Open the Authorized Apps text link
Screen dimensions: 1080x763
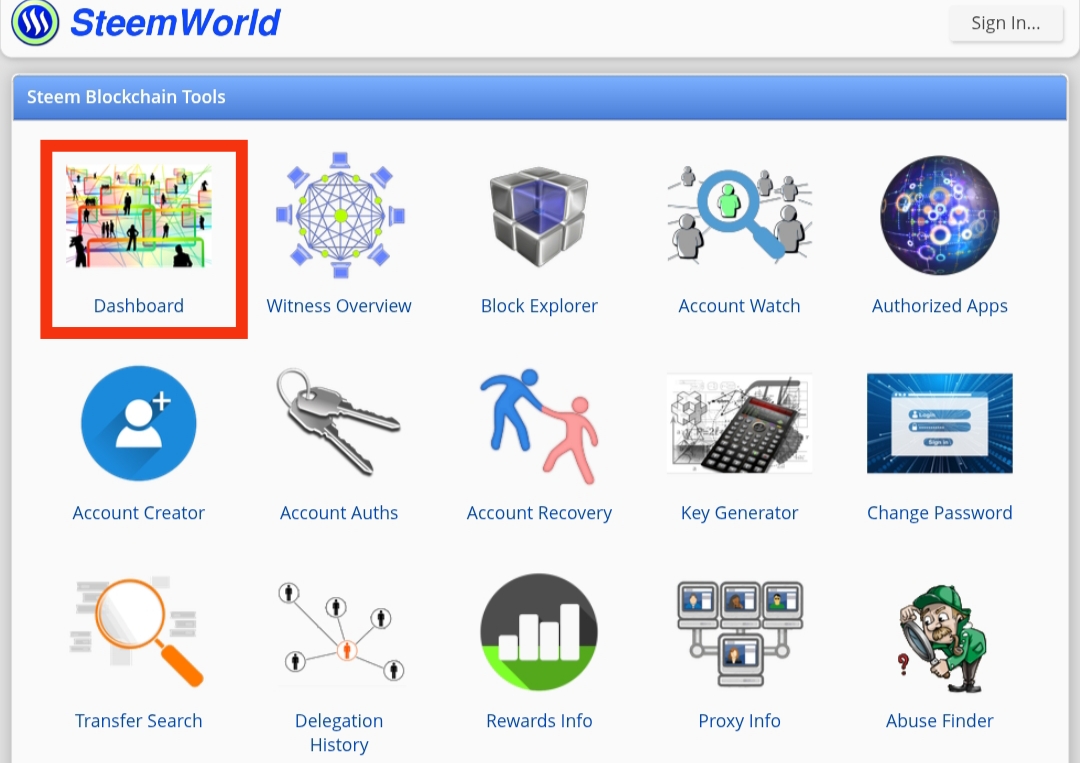coord(939,306)
